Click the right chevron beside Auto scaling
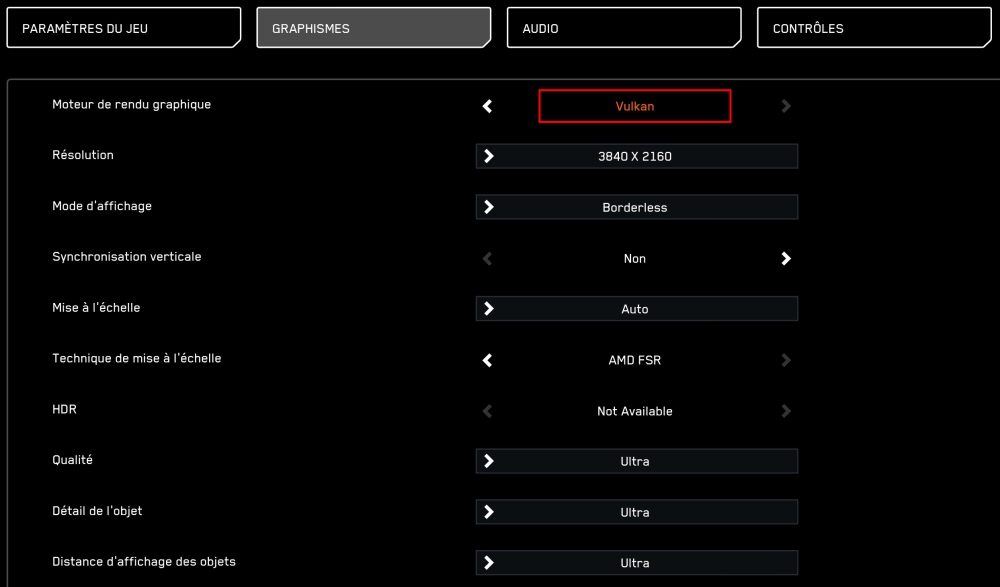Screen dimensions: 1000x587 pos(489,308)
